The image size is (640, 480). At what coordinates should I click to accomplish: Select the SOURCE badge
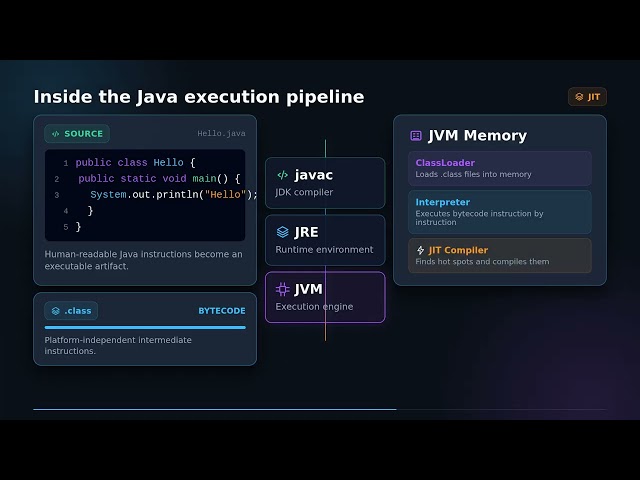coord(77,133)
